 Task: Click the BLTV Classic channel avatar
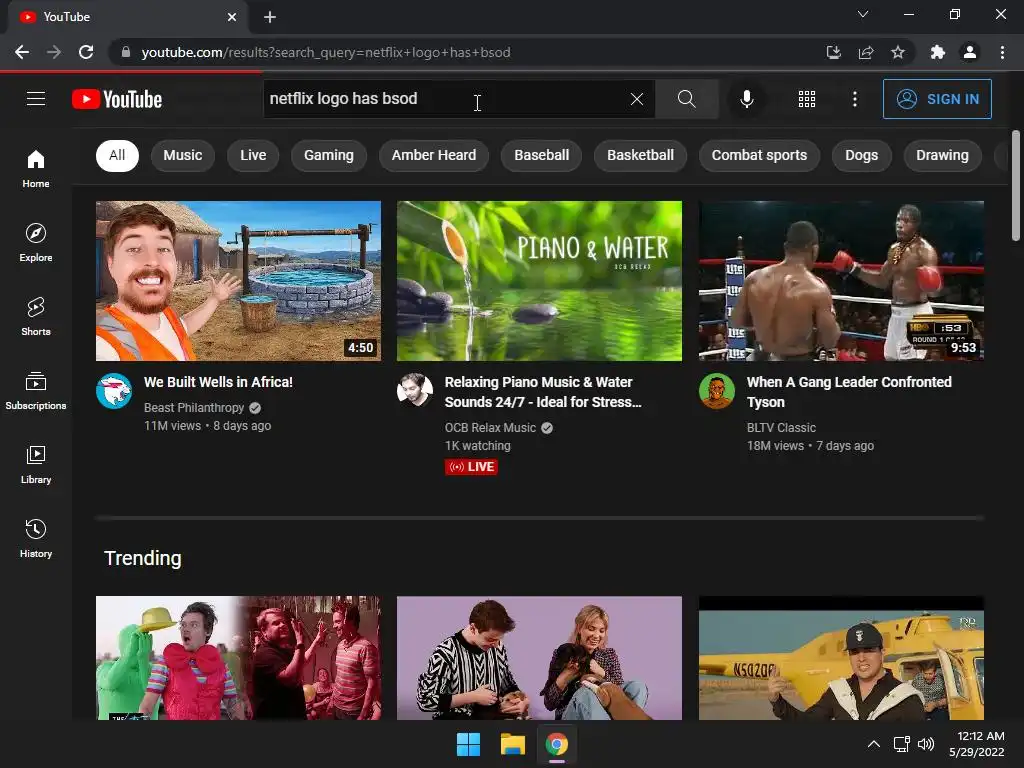tap(717, 391)
